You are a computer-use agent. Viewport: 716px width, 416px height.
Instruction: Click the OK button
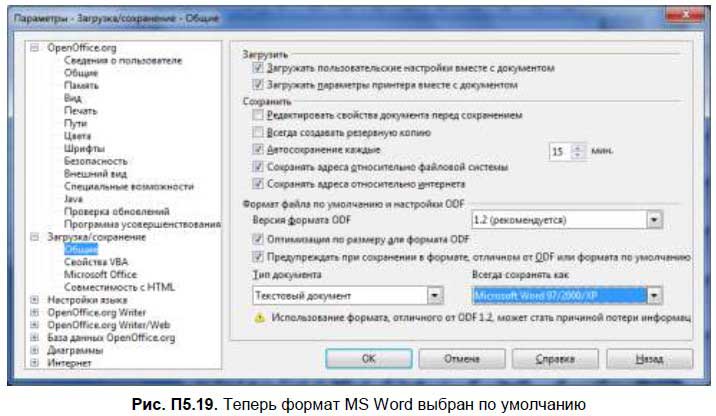(x=369, y=359)
